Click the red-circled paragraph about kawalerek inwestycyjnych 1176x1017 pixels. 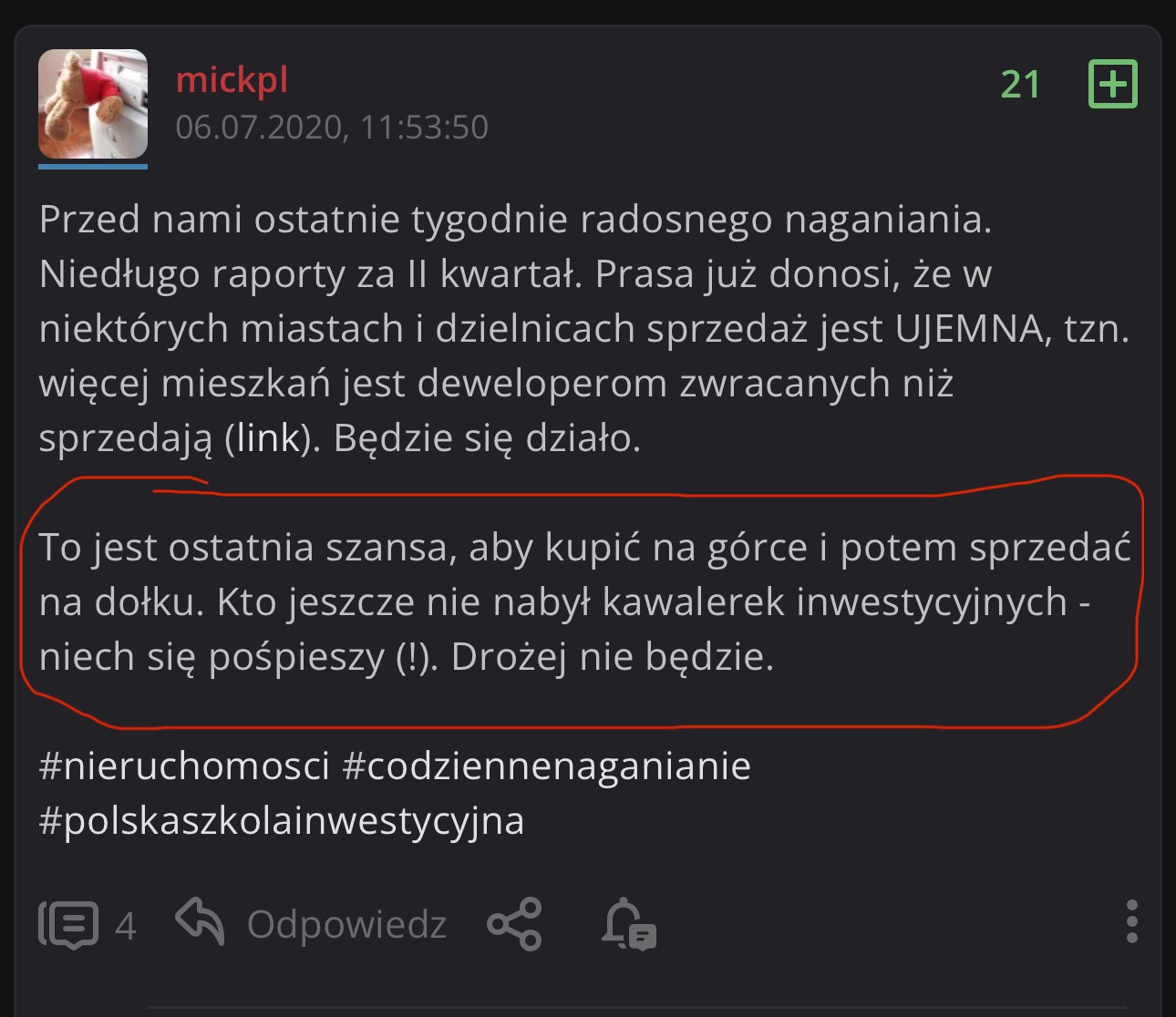click(583, 602)
